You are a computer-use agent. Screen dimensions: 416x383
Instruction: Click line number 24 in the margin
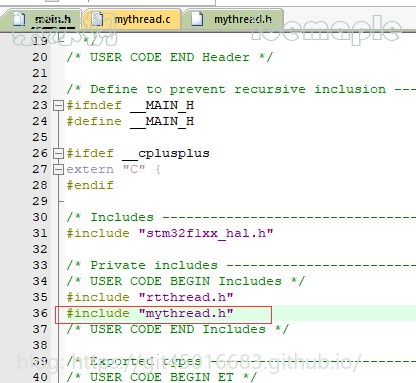click(40, 121)
